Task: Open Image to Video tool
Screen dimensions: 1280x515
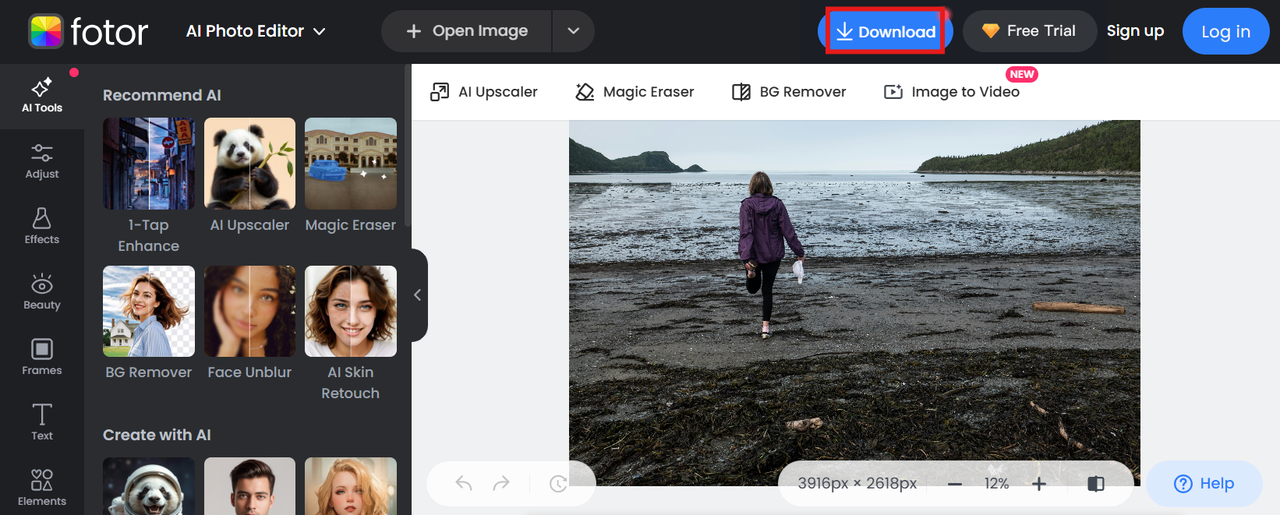Action: tap(952, 92)
